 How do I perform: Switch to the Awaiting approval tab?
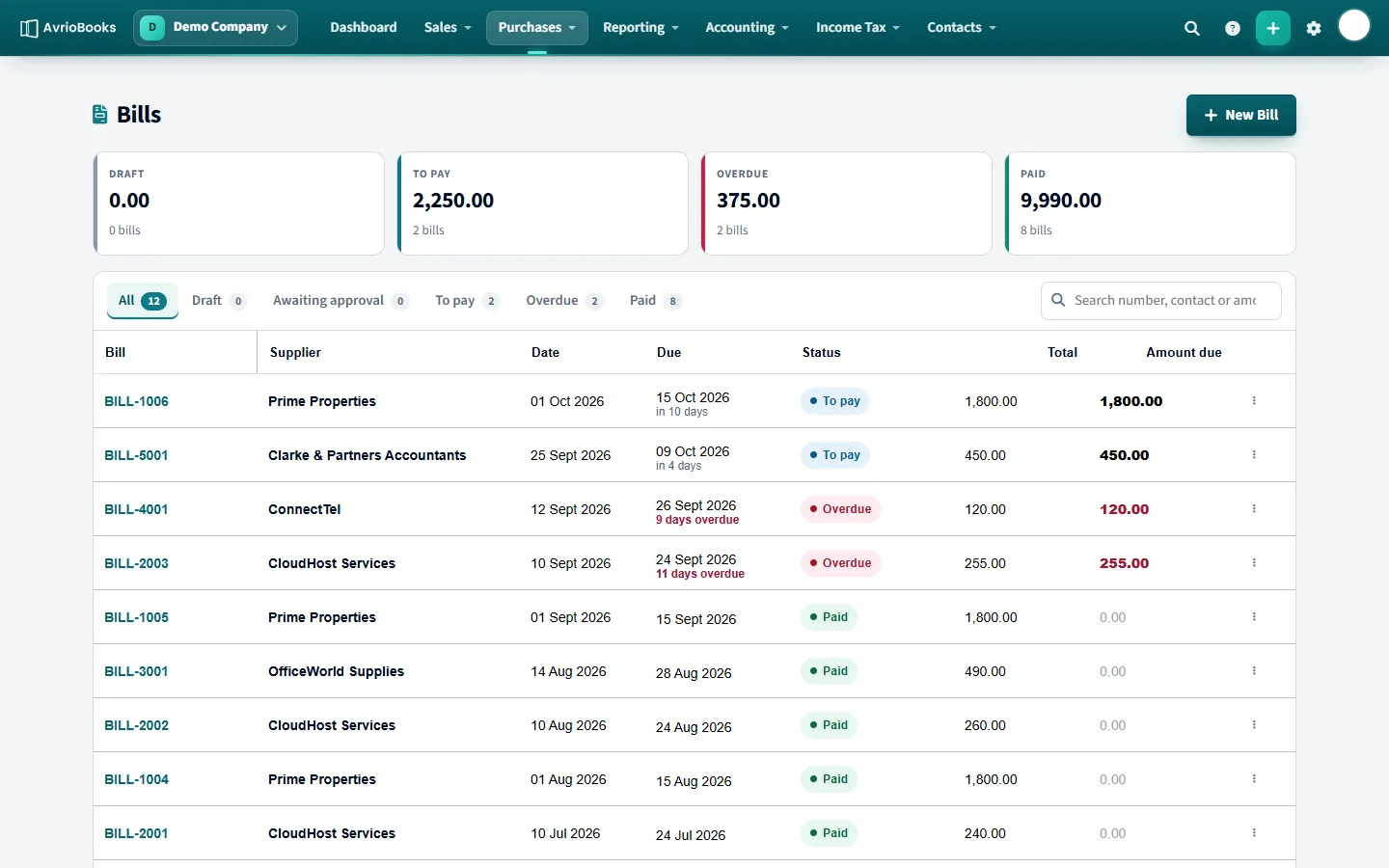(x=340, y=301)
